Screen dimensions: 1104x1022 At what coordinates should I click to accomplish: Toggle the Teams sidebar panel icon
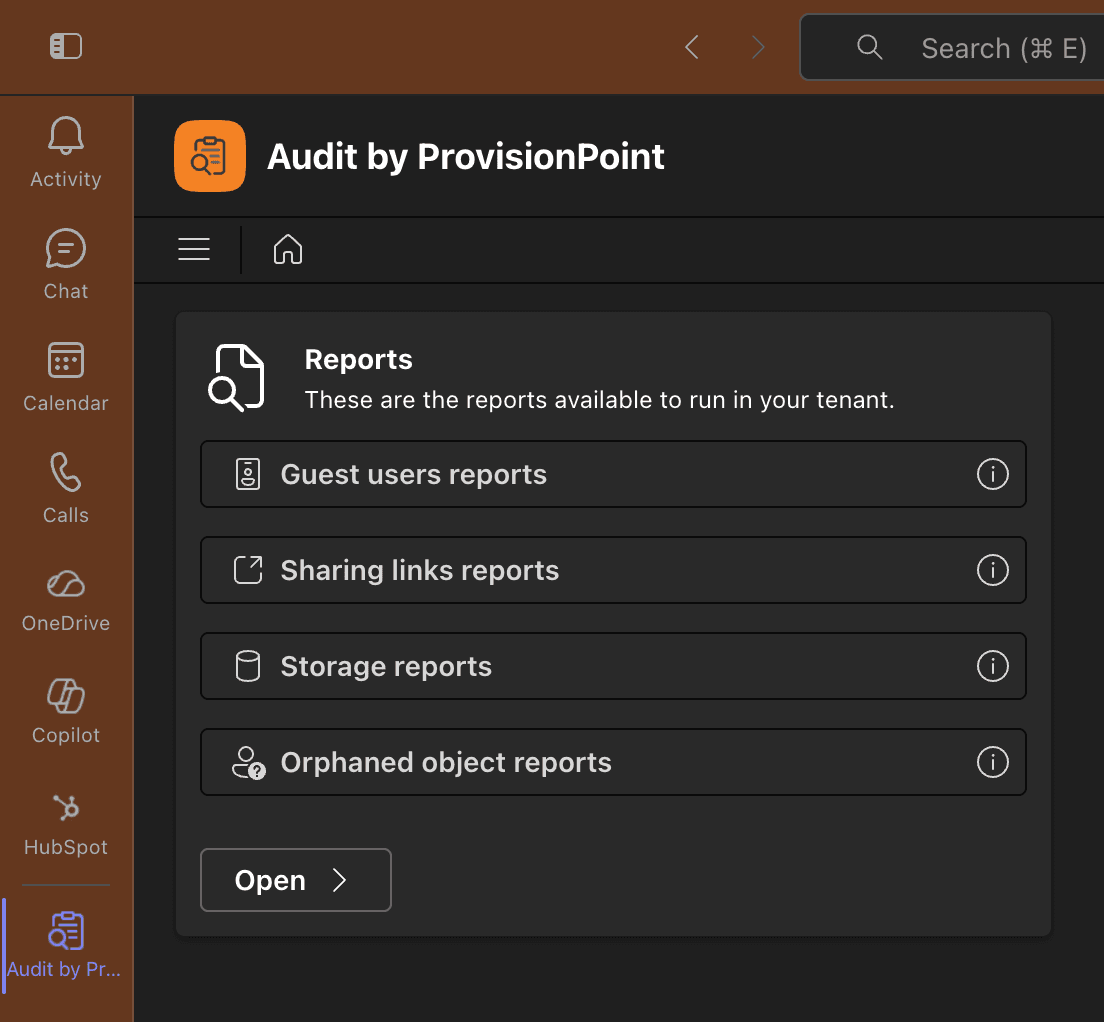point(65,46)
